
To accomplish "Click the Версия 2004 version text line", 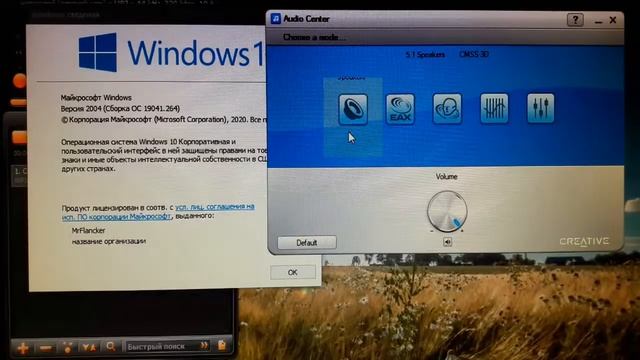I will pos(120,109).
